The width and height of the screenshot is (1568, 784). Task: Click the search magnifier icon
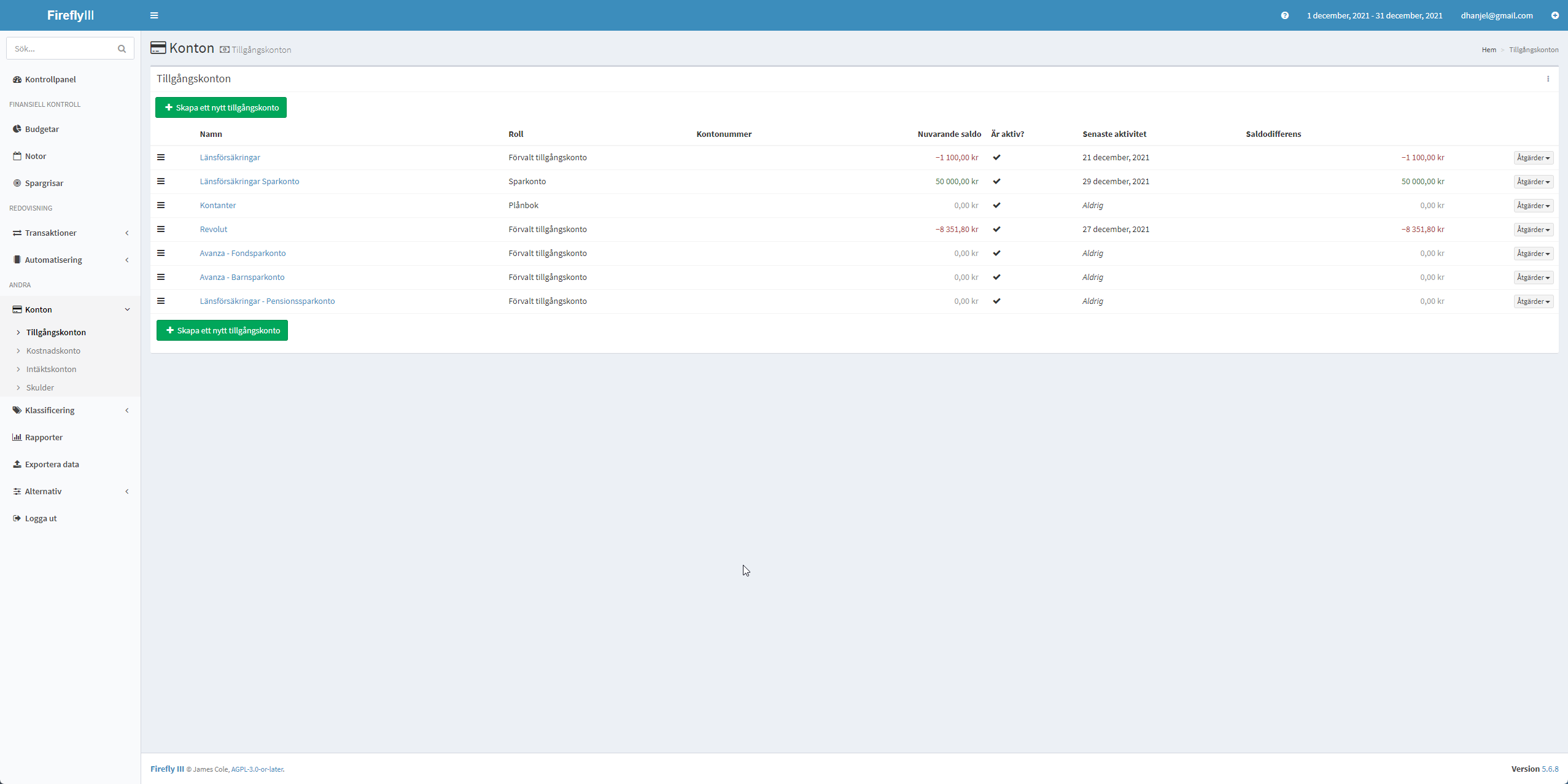click(122, 49)
